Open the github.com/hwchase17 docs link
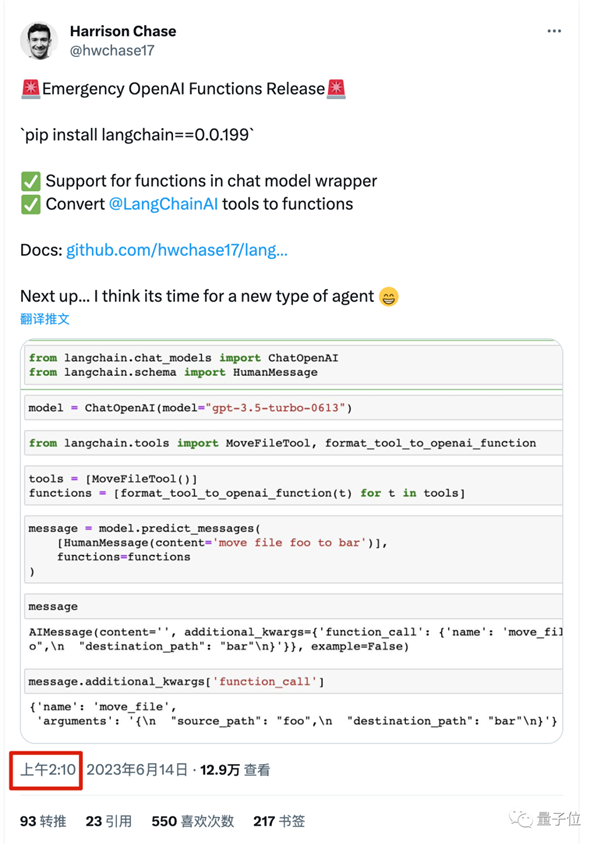Image resolution: width=600 pixels, height=845 pixels. [177, 250]
